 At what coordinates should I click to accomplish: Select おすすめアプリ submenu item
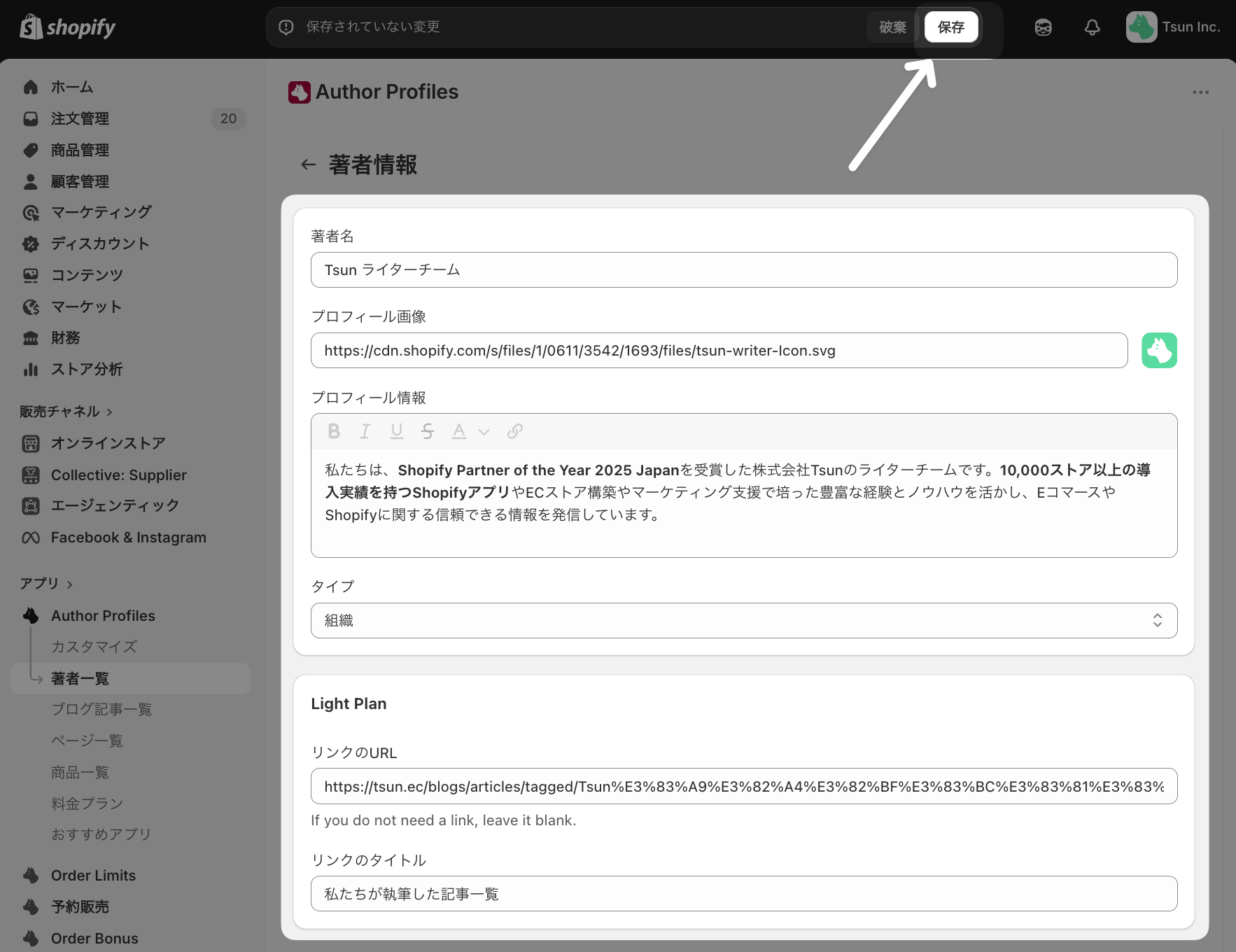101,834
